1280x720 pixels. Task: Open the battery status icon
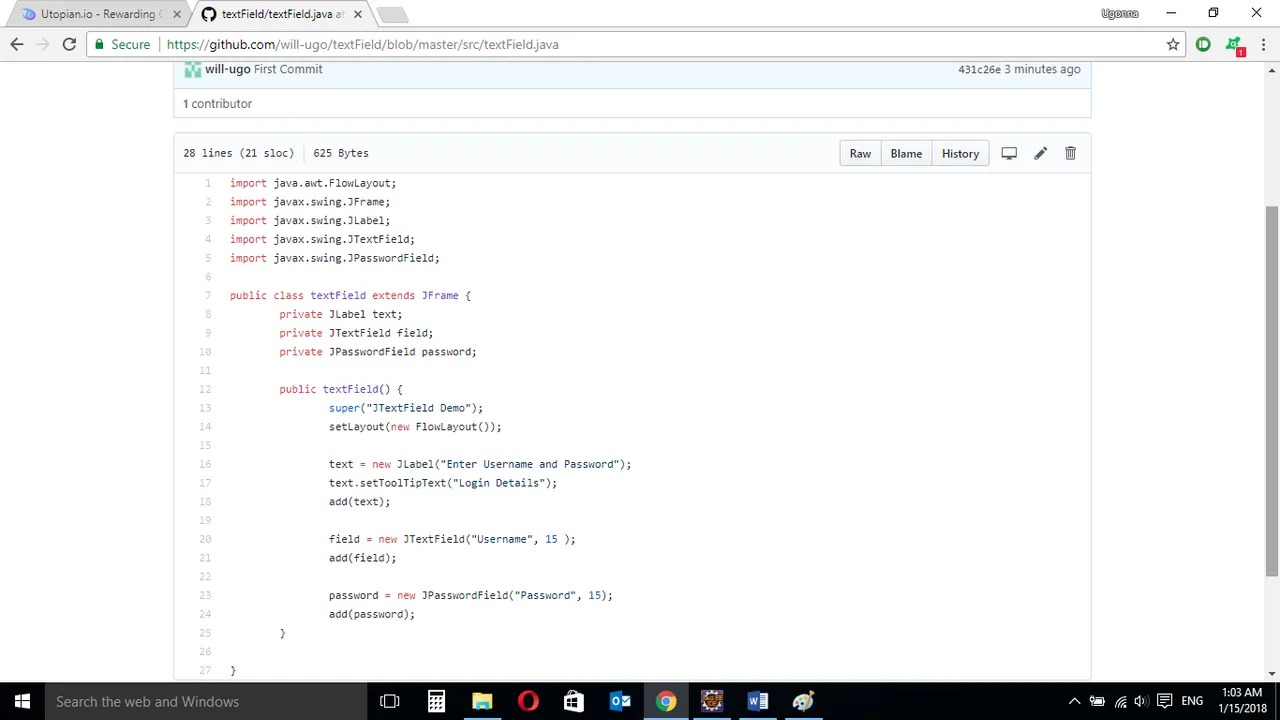(x=1097, y=701)
